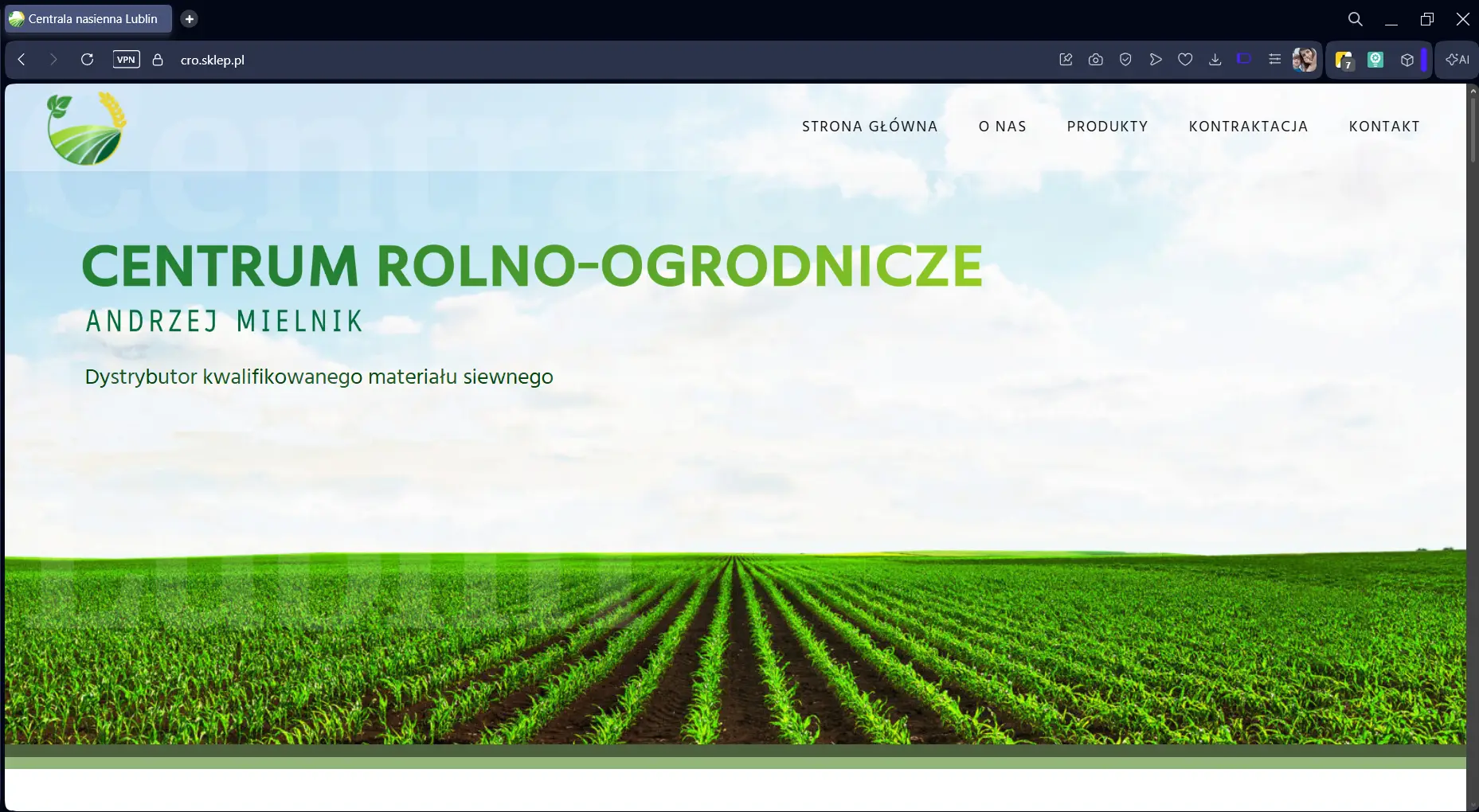
Task: Add page to bookmarks with heart icon
Action: [1185, 60]
